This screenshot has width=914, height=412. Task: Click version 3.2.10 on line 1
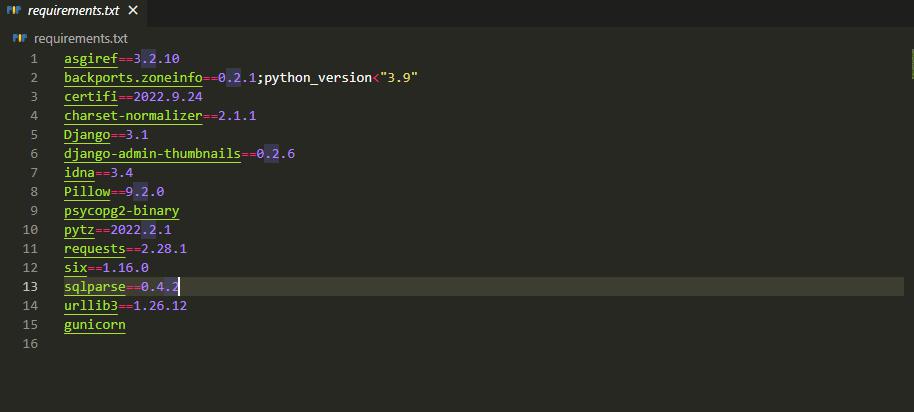(x=156, y=59)
